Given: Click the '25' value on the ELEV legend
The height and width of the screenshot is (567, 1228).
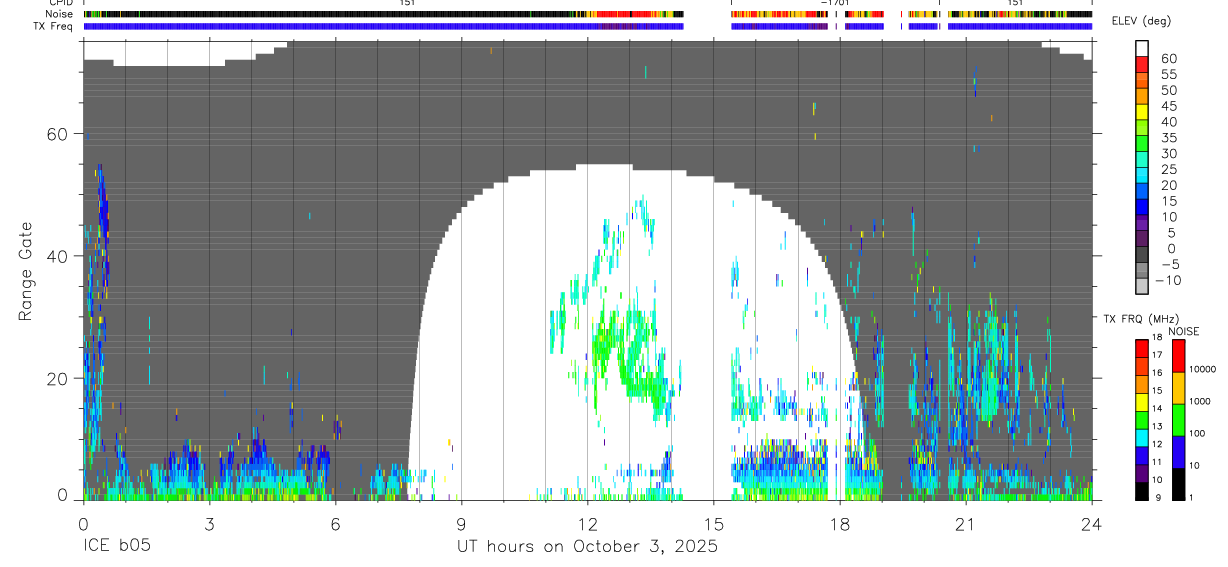Looking at the screenshot, I should [1168, 170].
